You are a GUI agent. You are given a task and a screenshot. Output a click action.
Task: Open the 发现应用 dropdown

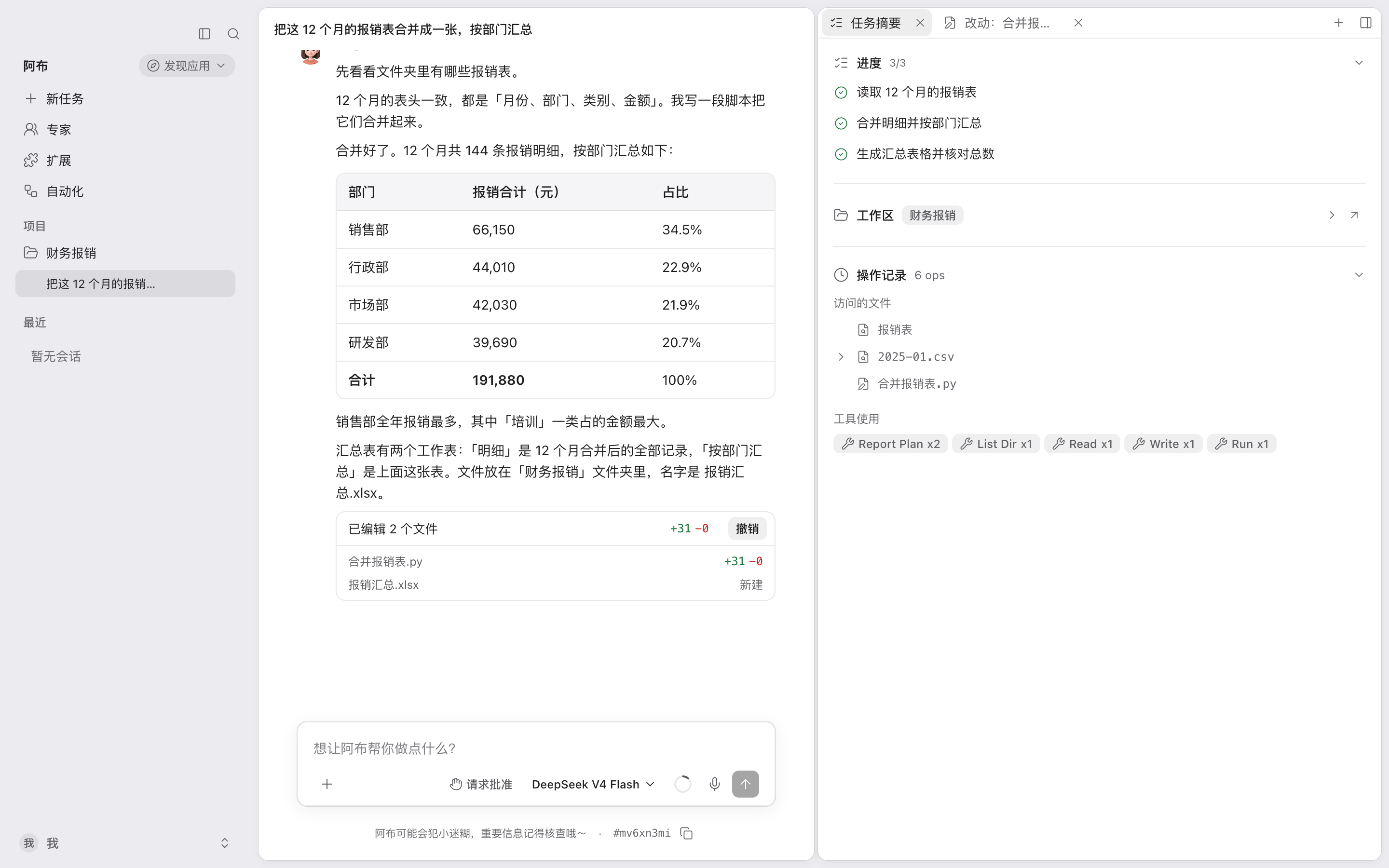point(187,66)
